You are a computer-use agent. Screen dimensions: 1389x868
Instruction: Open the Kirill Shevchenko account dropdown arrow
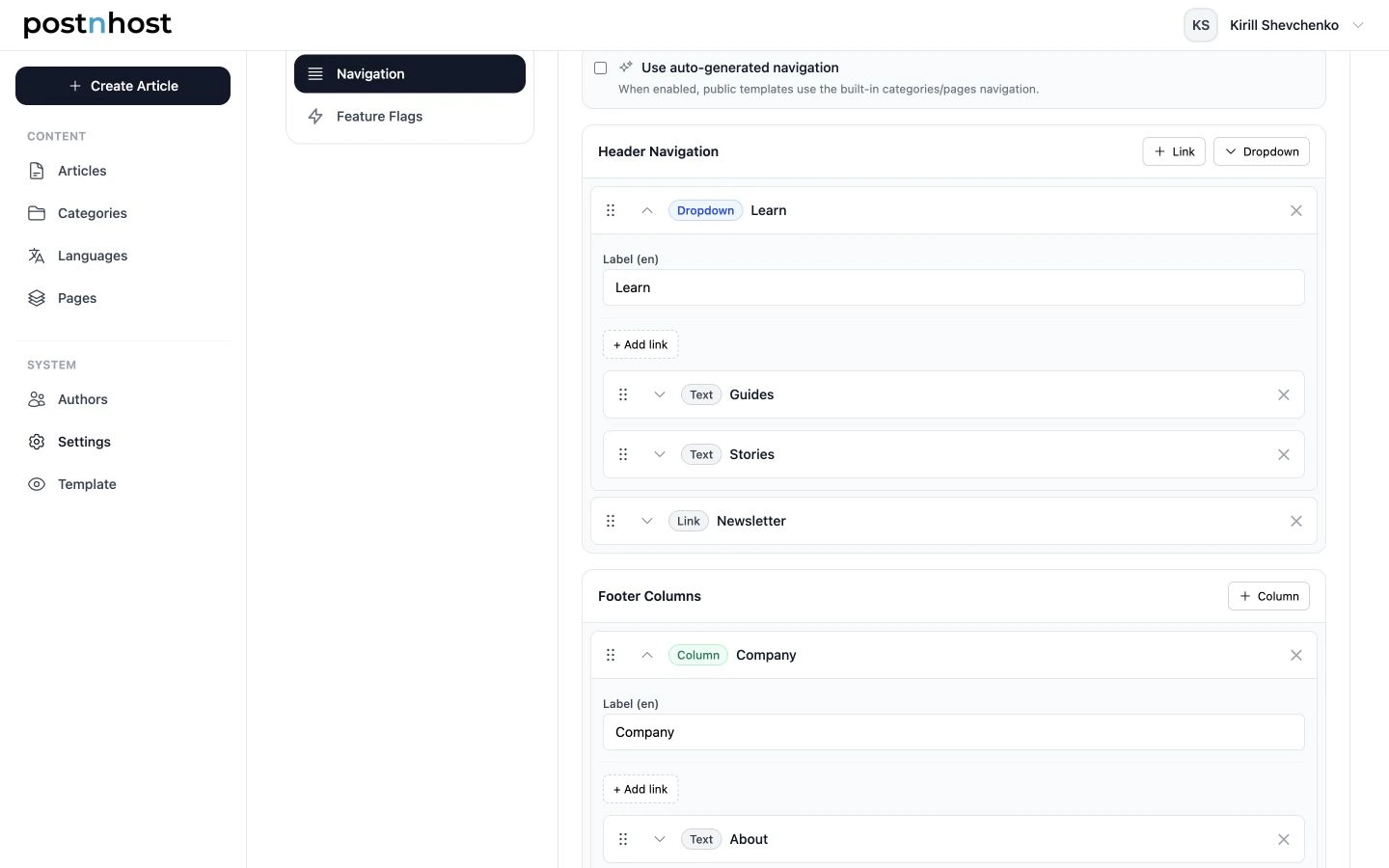[x=1358, y=25]
